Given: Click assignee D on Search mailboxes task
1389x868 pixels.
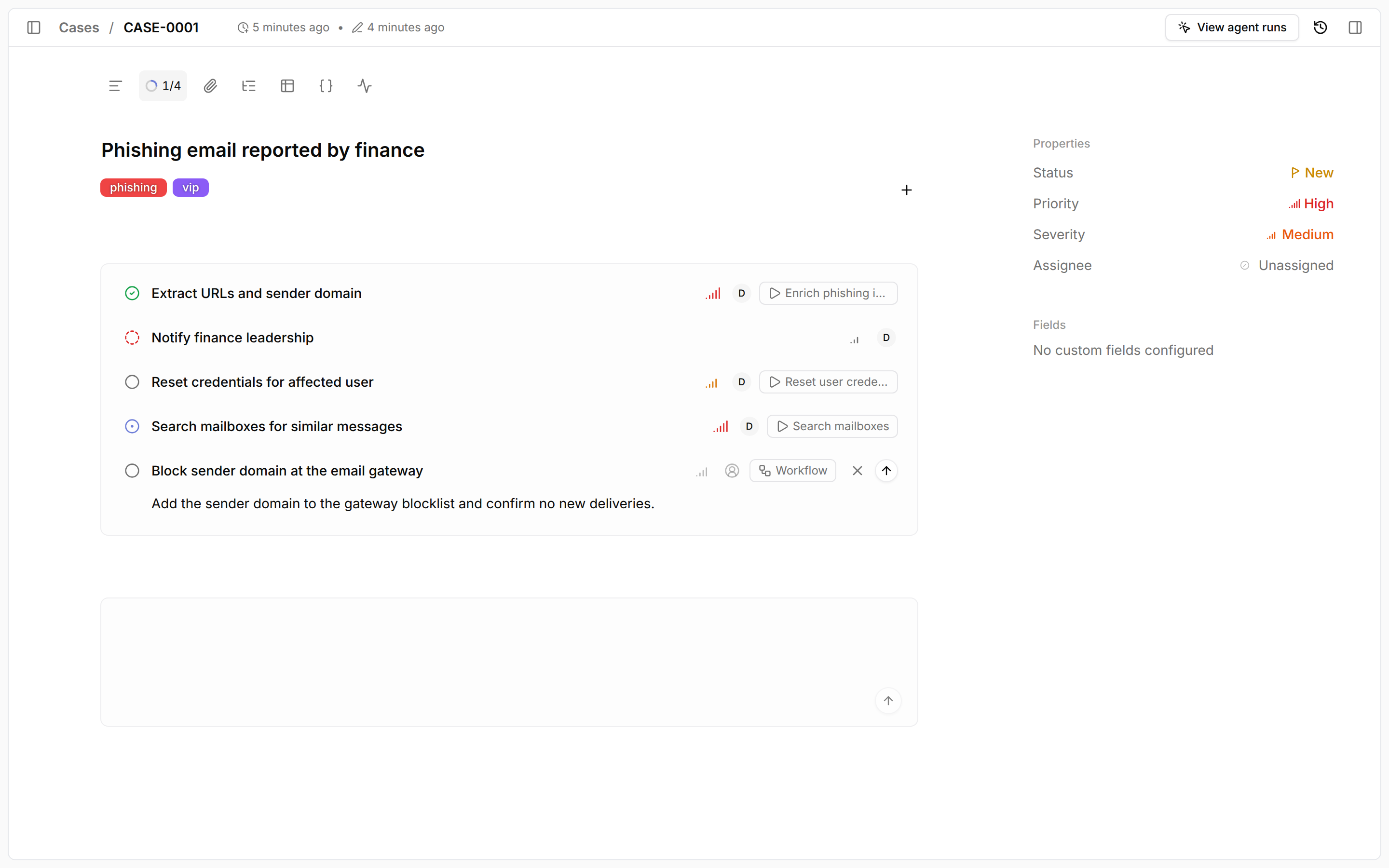Looking at the screenshot, I should point(749,427).
